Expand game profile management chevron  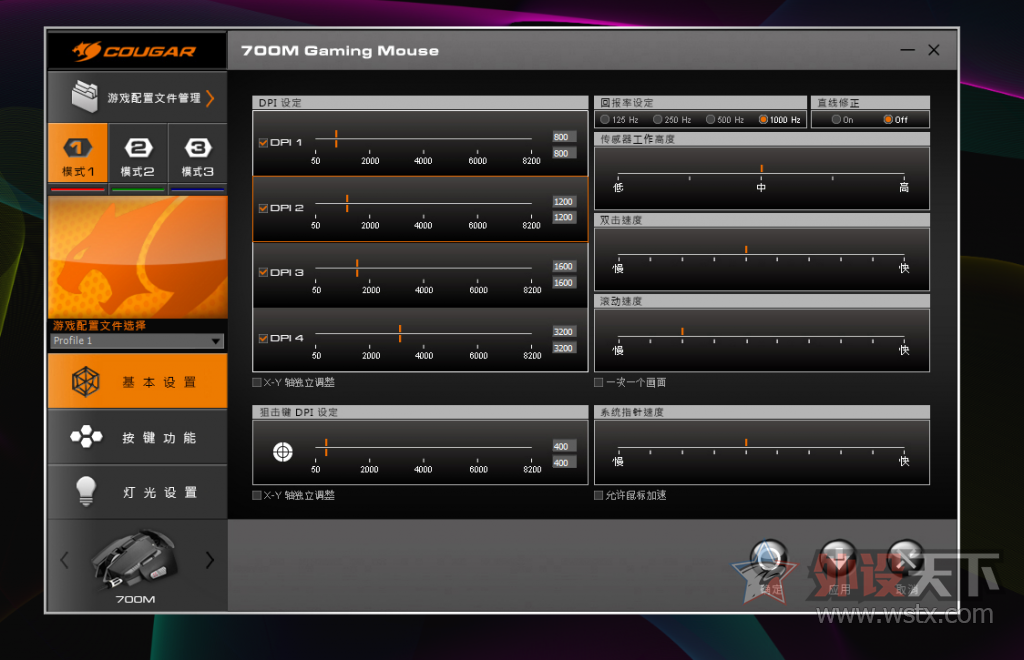(x=210, y=98)
